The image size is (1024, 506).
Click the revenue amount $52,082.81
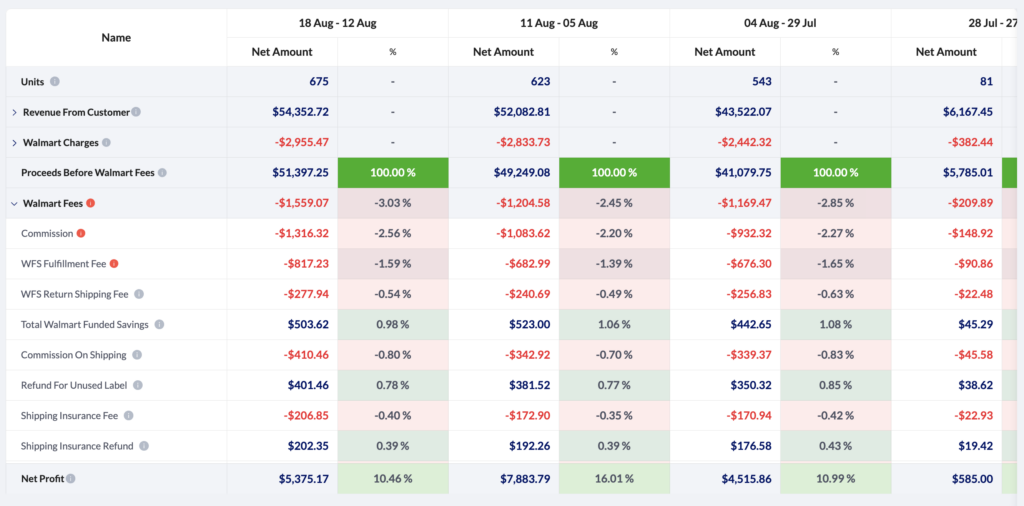click(522, 112)
